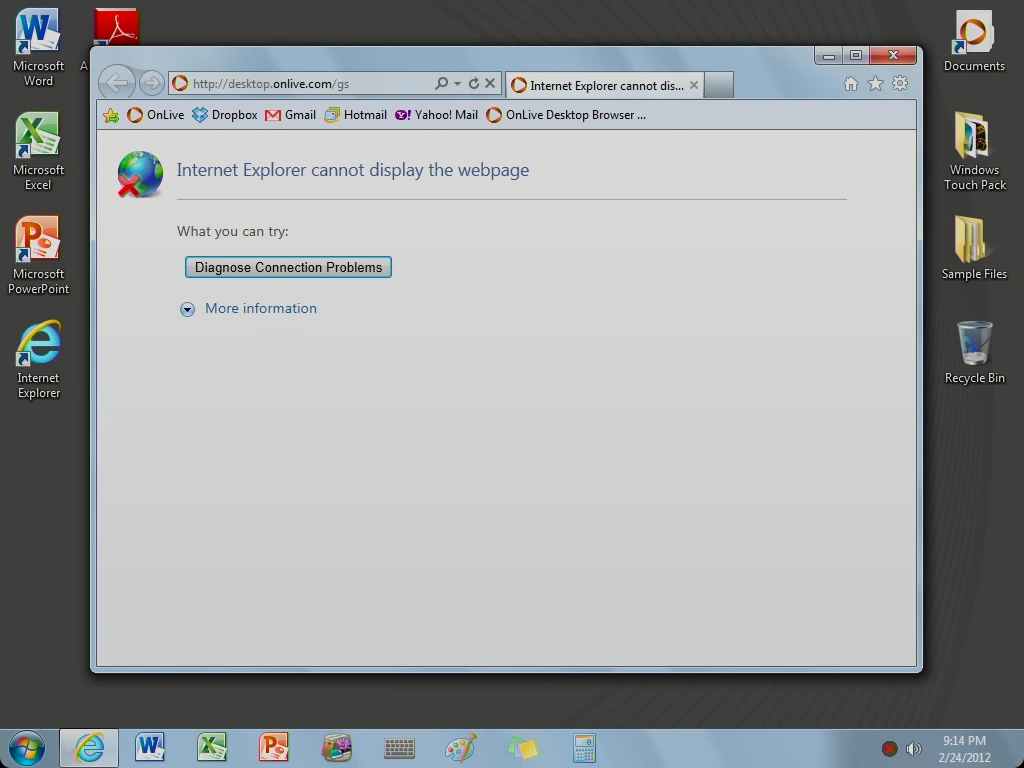1024x768 pixels.
Task: Launch Paint from the taskbar palette icon
Action: click(x=461, y=748)
